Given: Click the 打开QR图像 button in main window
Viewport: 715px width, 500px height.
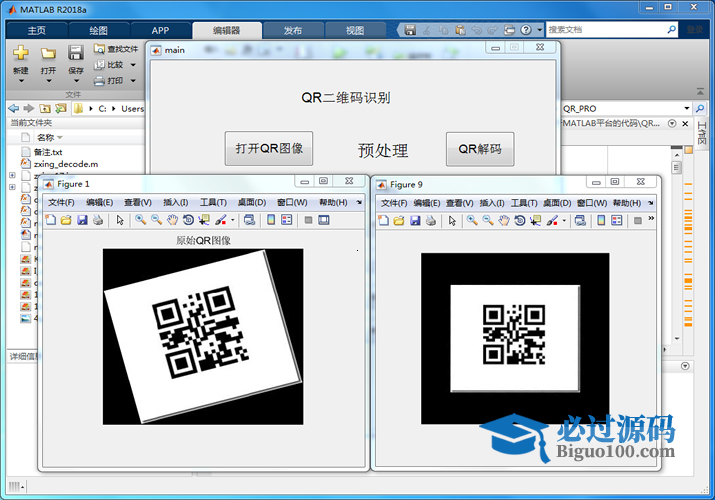Looking at the screenshot, I should [269, 149].
